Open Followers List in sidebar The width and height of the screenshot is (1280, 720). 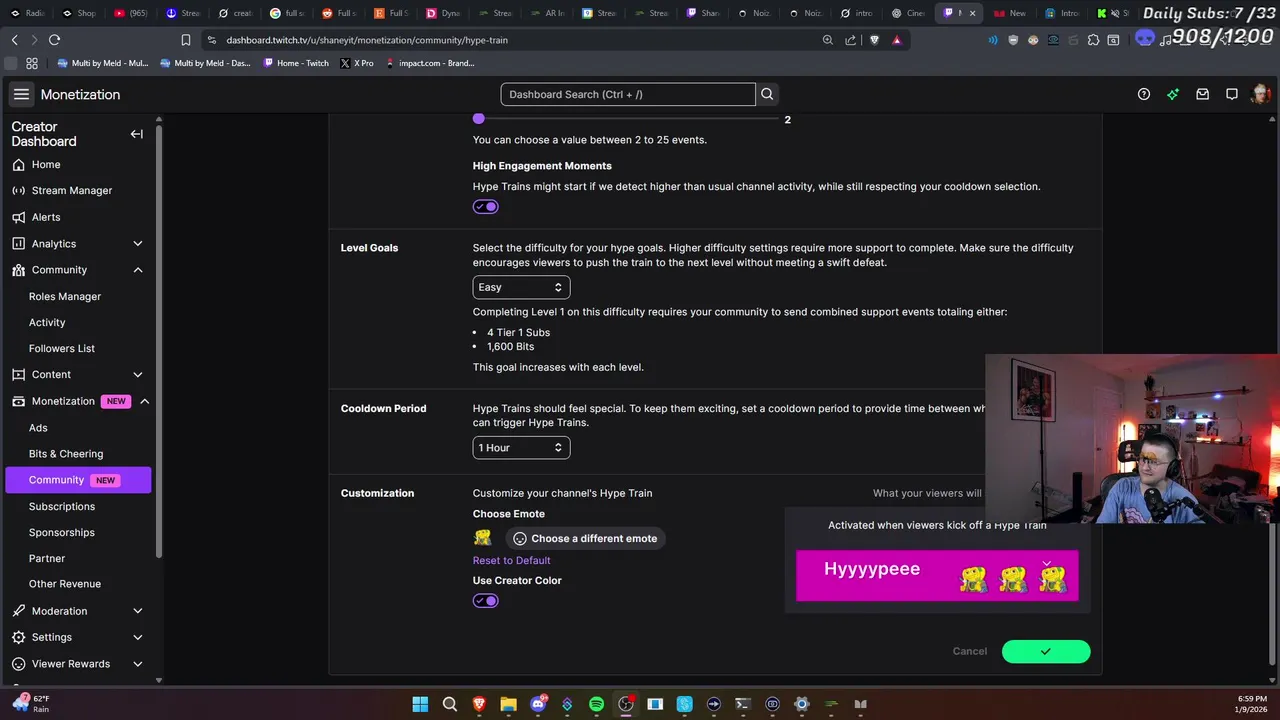[x=62, y=348]
